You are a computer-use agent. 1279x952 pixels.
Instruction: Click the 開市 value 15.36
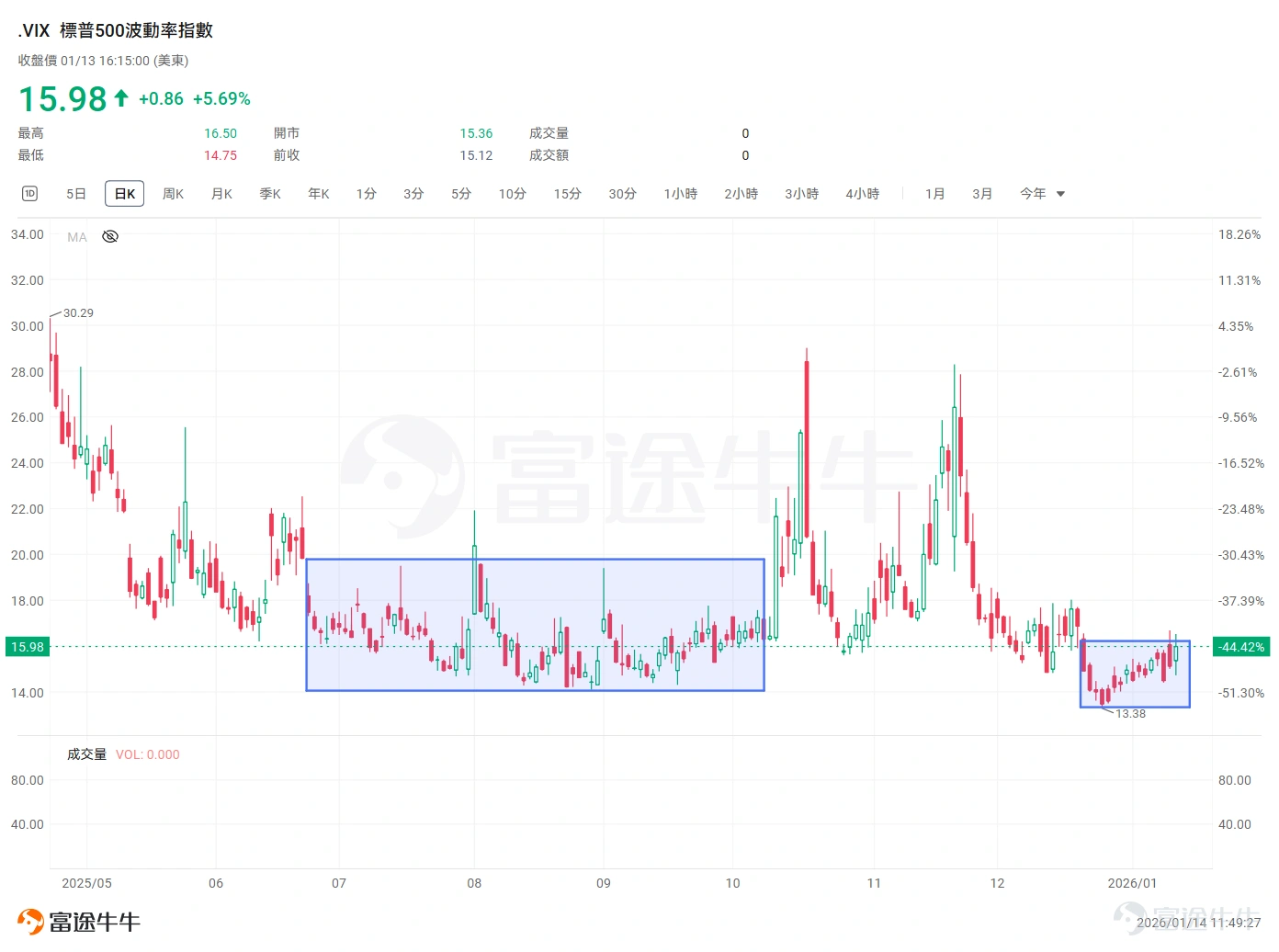click(x=476, y=133)
